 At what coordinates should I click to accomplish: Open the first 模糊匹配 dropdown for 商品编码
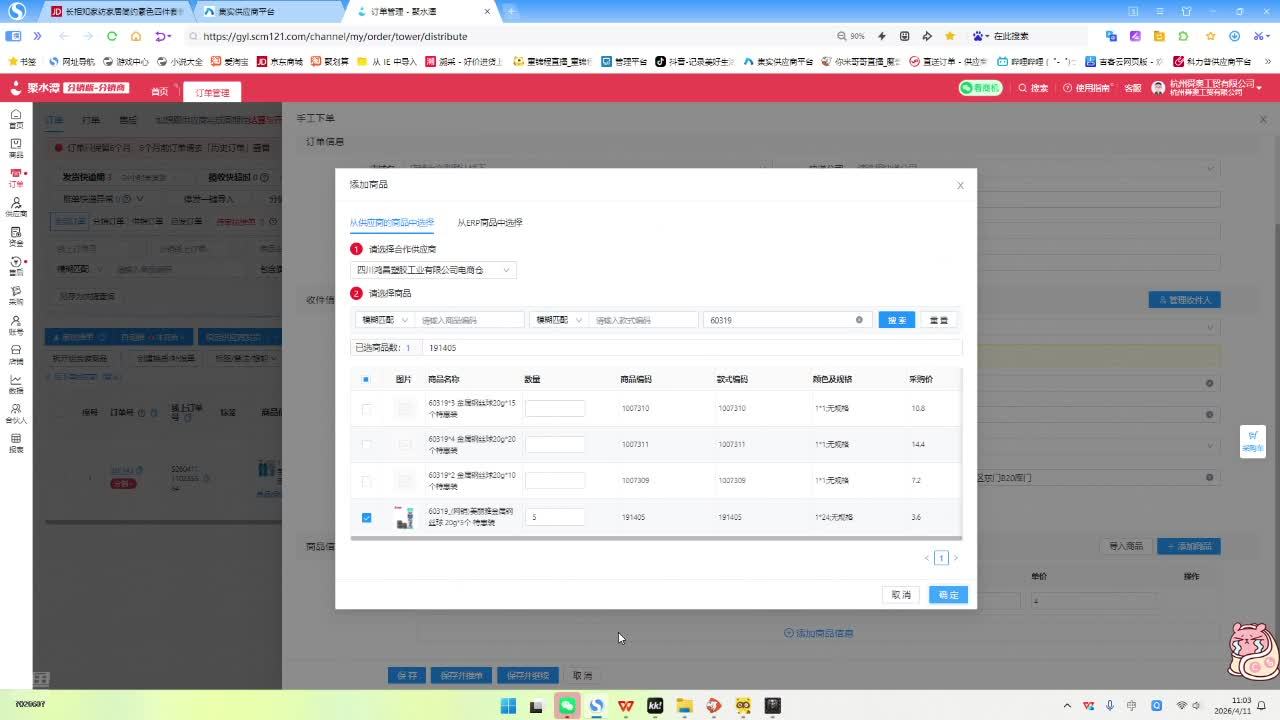pos(385,320)
